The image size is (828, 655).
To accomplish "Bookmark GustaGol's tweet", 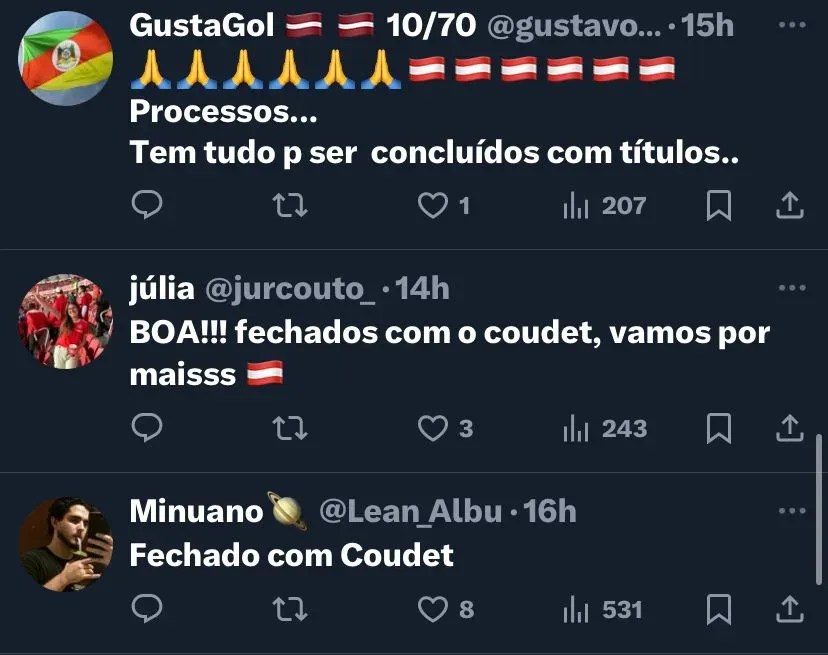I will pos(719,205).
